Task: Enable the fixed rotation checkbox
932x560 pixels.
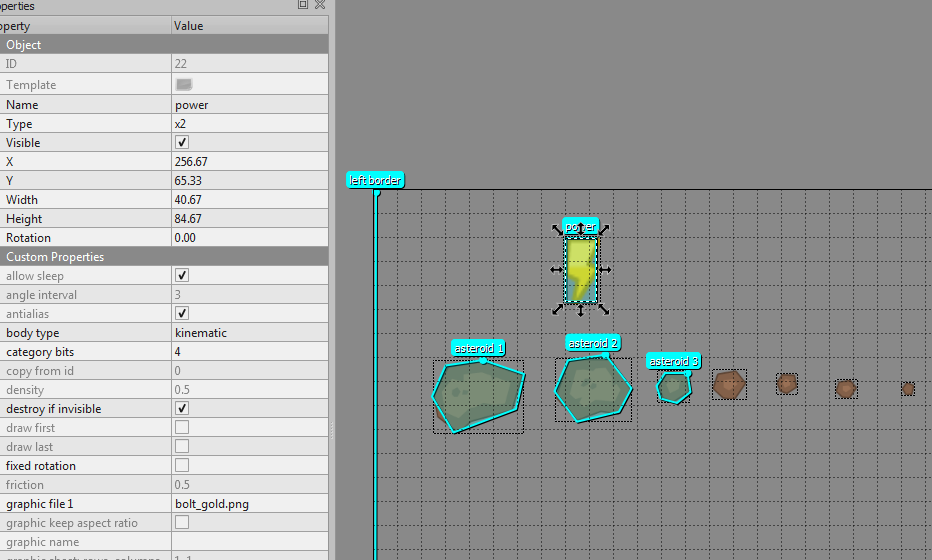Action: tap(182, 466)
